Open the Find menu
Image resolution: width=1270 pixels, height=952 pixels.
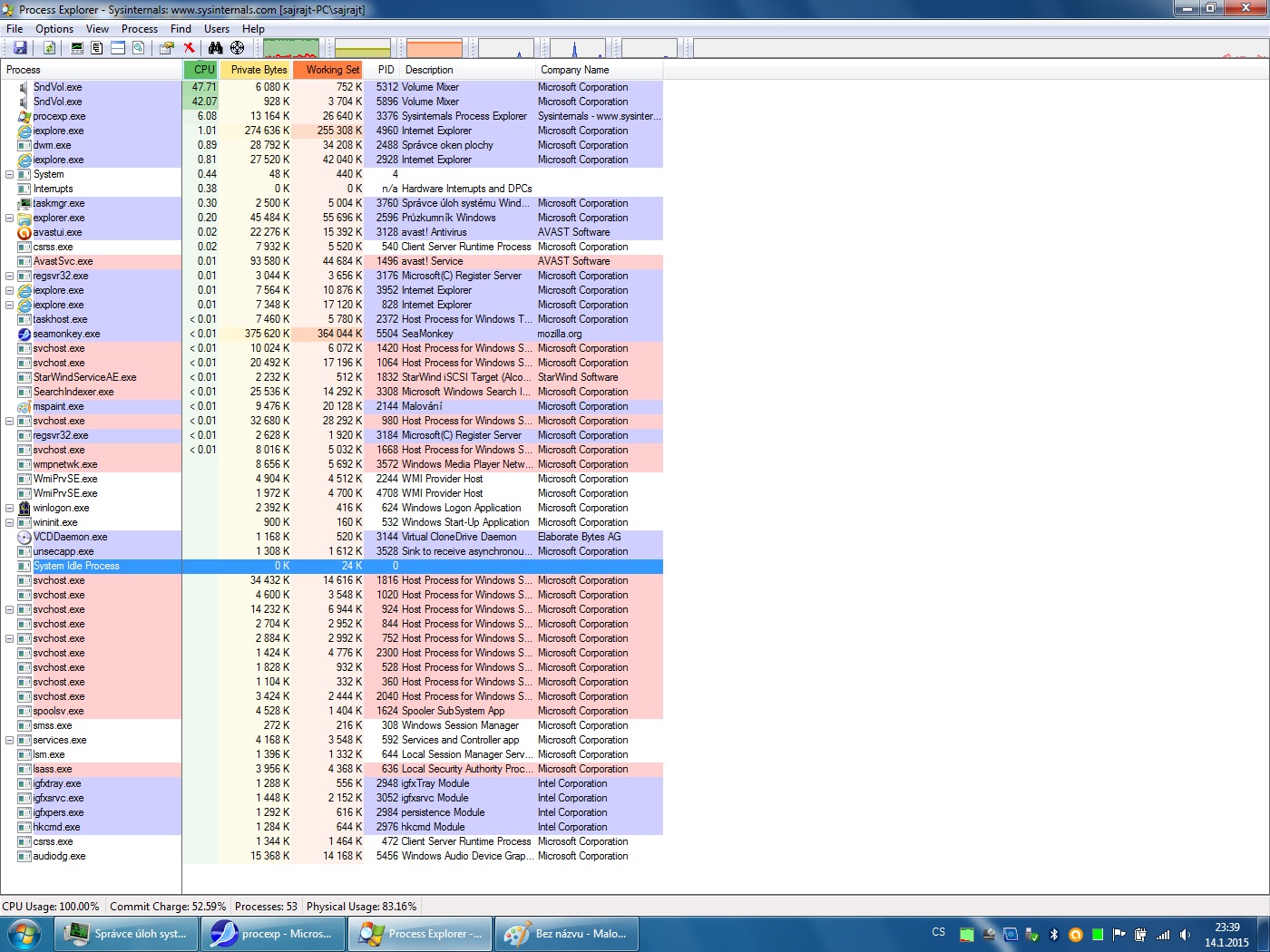pyautogui.click(x=181, y=29)
